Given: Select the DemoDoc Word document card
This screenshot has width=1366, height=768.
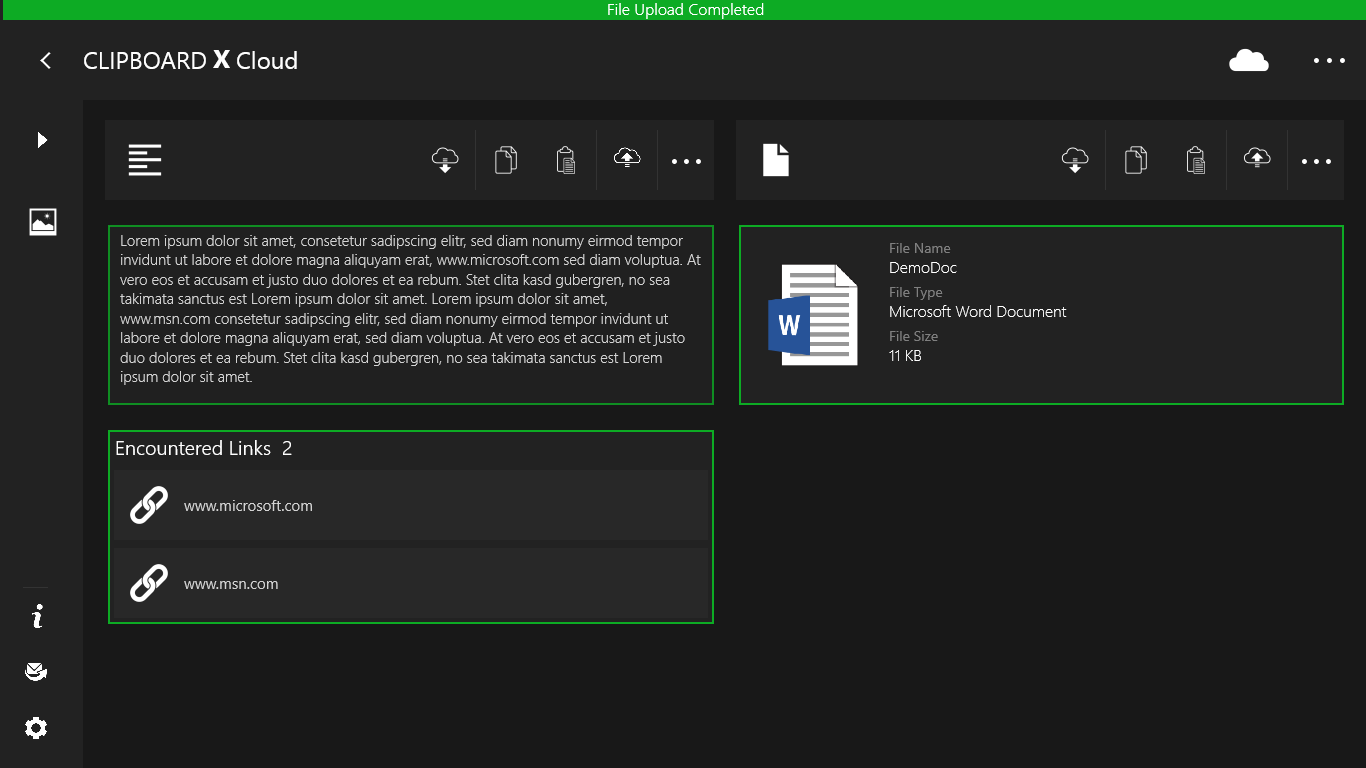Looking at the screenshot, I should tap(1040, 315).
